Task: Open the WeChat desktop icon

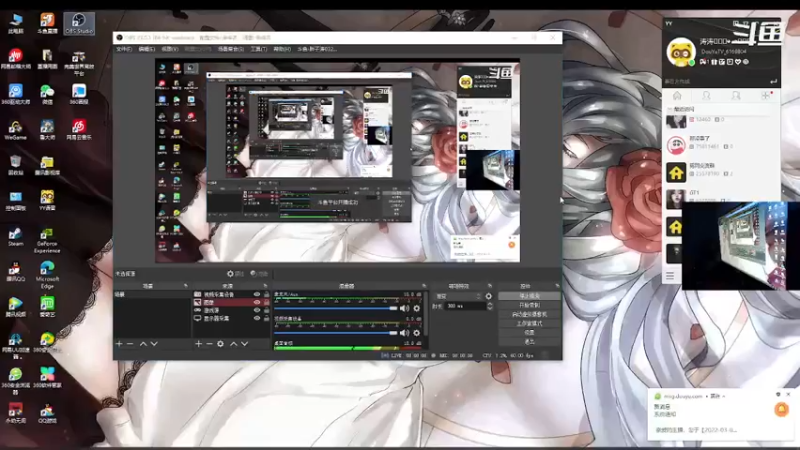Action: tap(47, 94)
